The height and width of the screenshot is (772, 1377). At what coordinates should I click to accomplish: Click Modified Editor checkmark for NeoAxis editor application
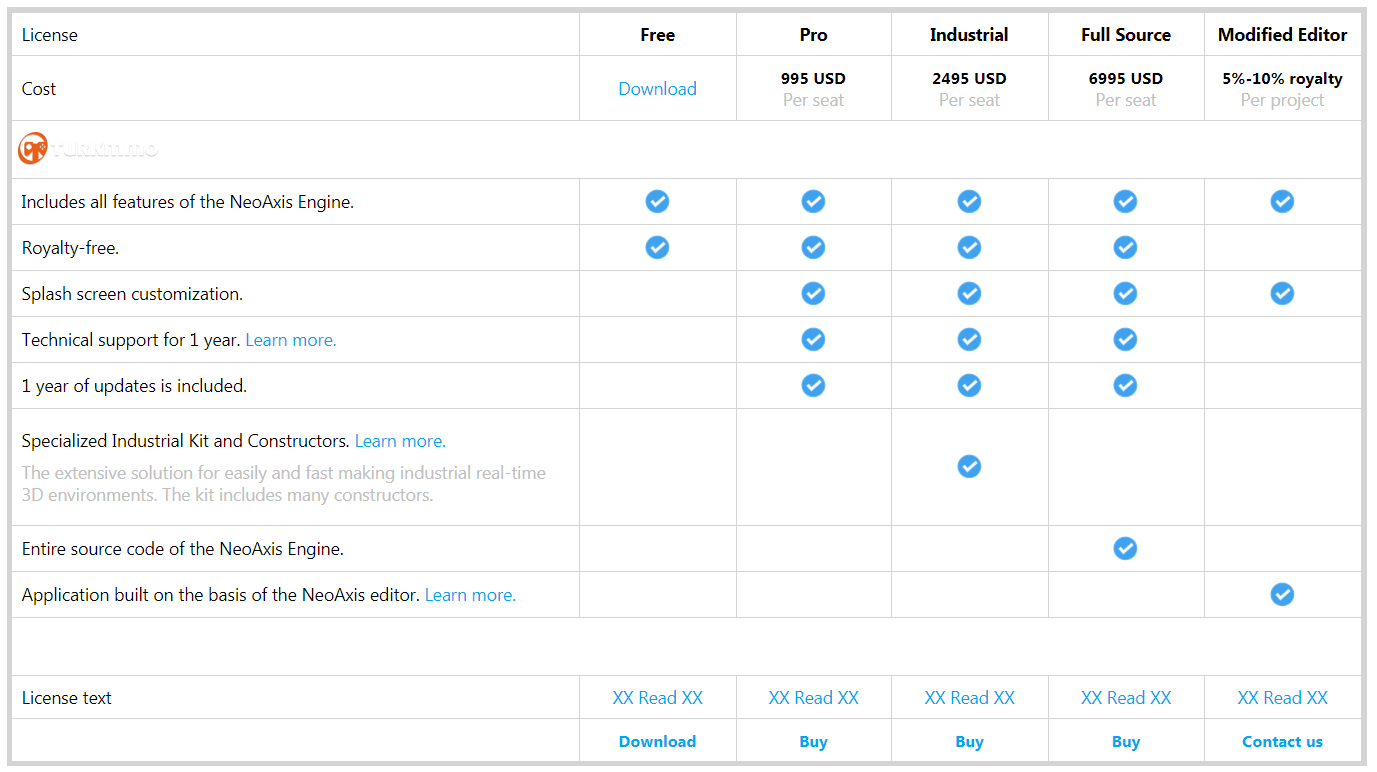pos(1282,594)
